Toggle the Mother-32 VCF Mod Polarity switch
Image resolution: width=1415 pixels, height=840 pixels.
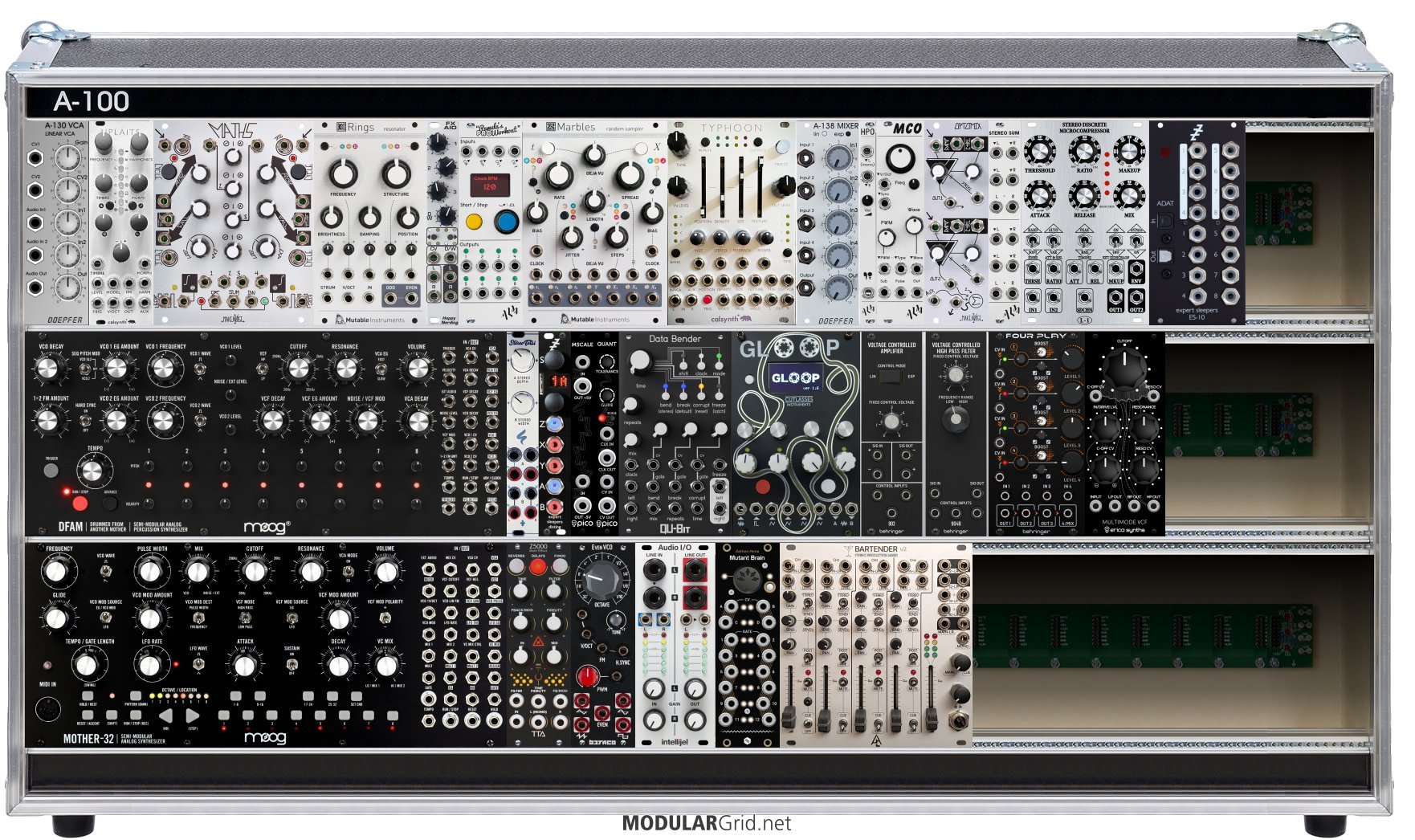pos(385,618)
